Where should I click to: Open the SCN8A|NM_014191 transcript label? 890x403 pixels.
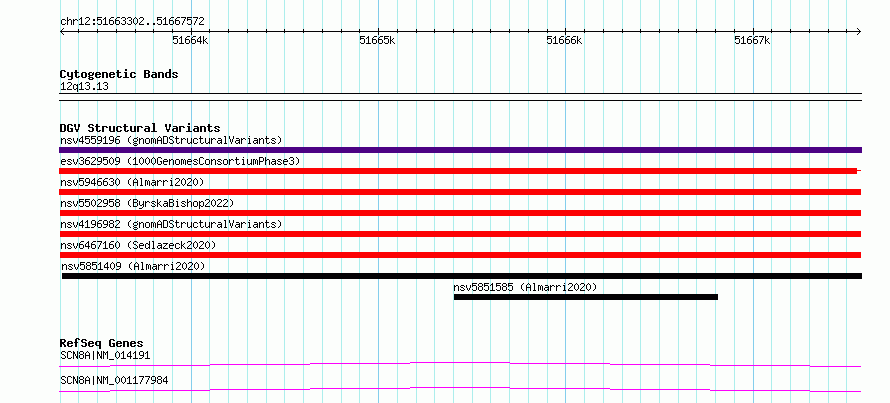point(105,356)
